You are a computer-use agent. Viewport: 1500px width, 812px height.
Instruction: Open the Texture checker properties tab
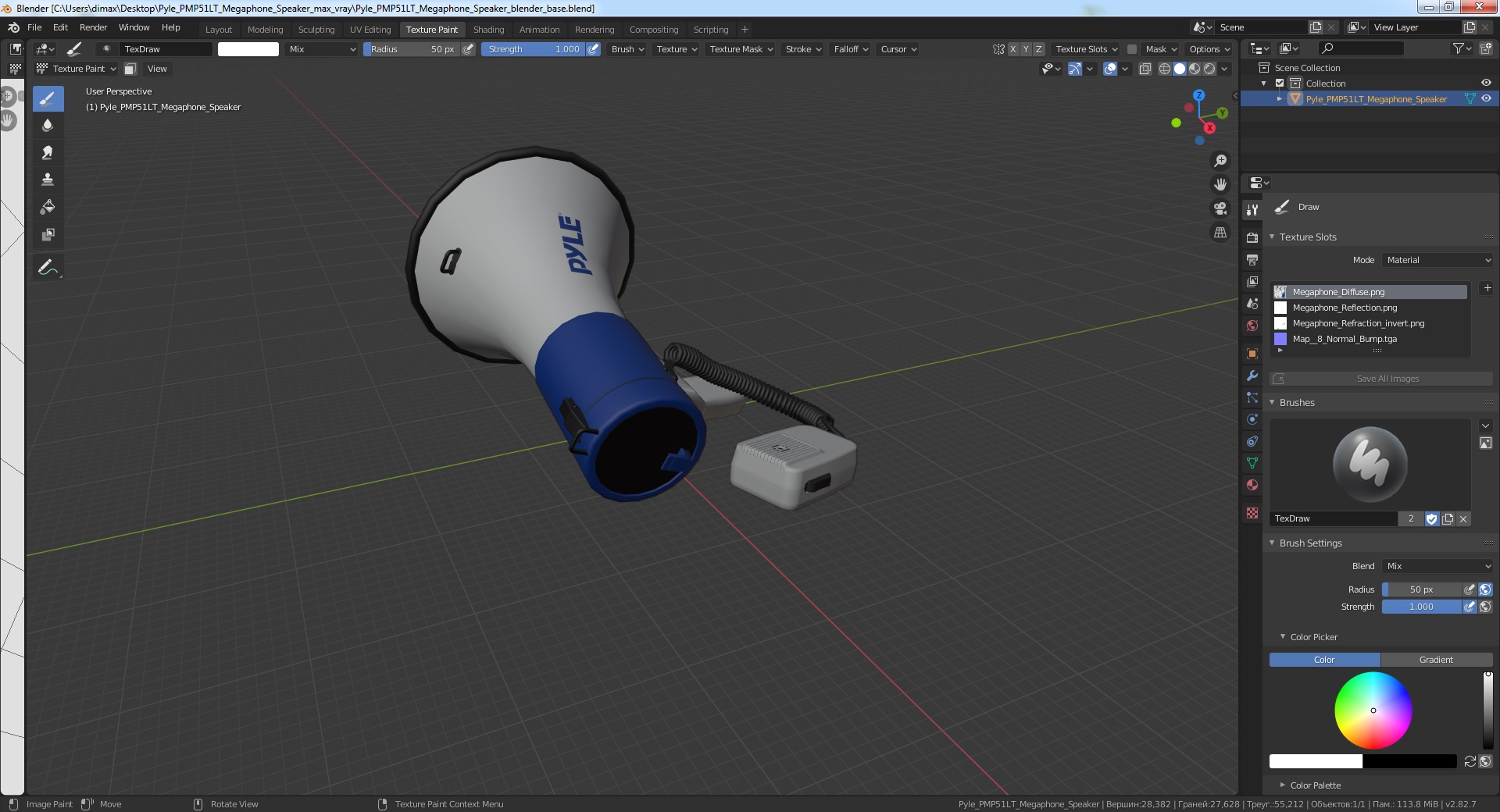[x=1252, y=513]
